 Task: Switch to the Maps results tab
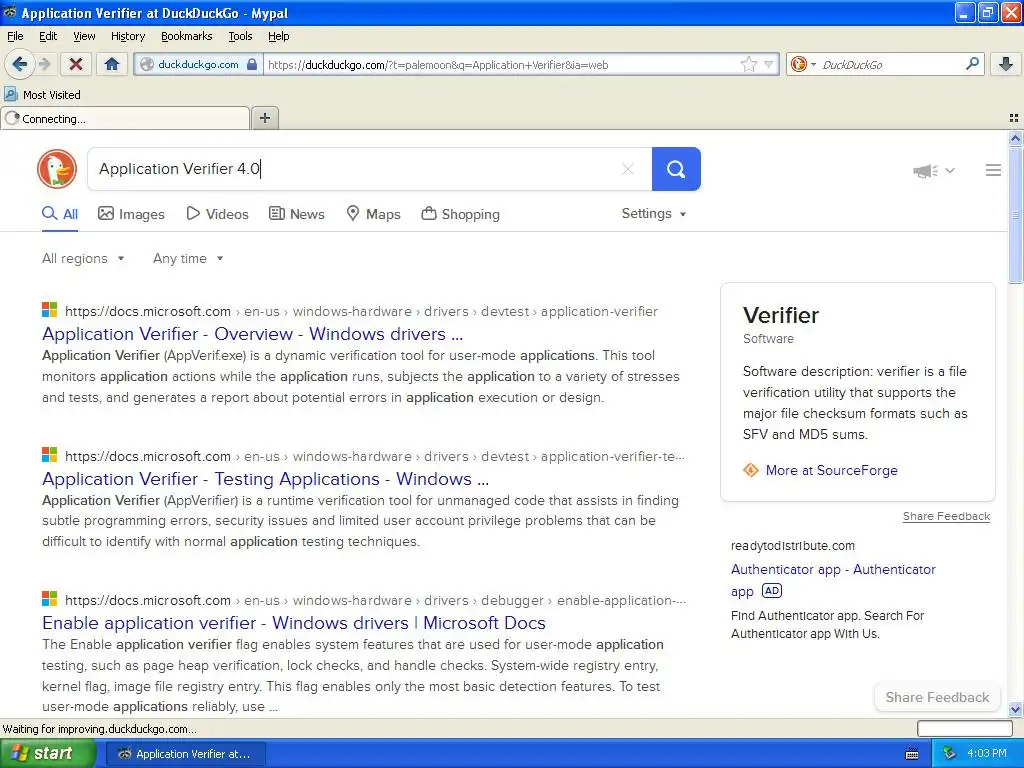click(373, 214)
